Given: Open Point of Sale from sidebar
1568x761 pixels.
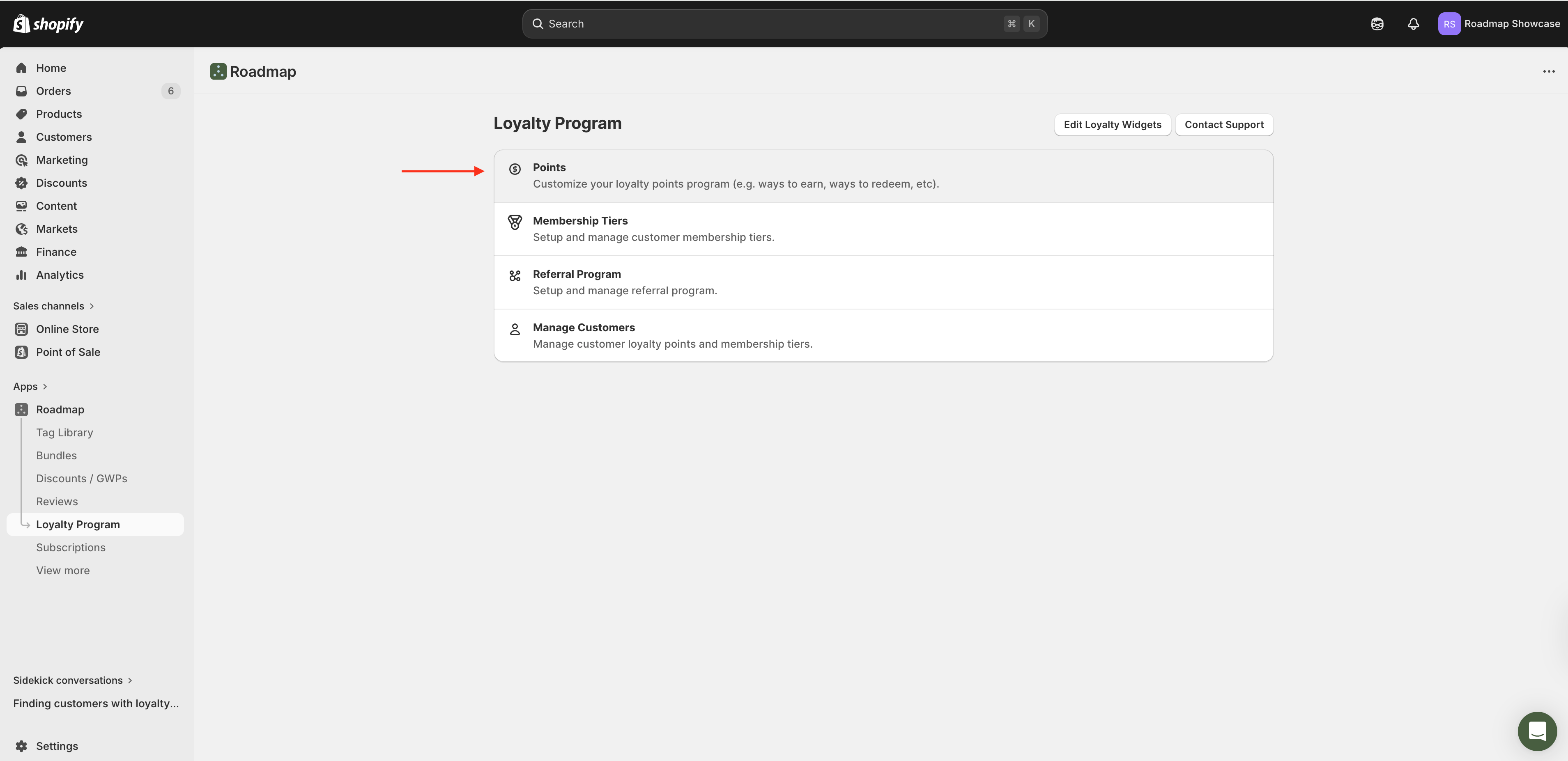Looking at the screenshot, I should click(21, 352).
